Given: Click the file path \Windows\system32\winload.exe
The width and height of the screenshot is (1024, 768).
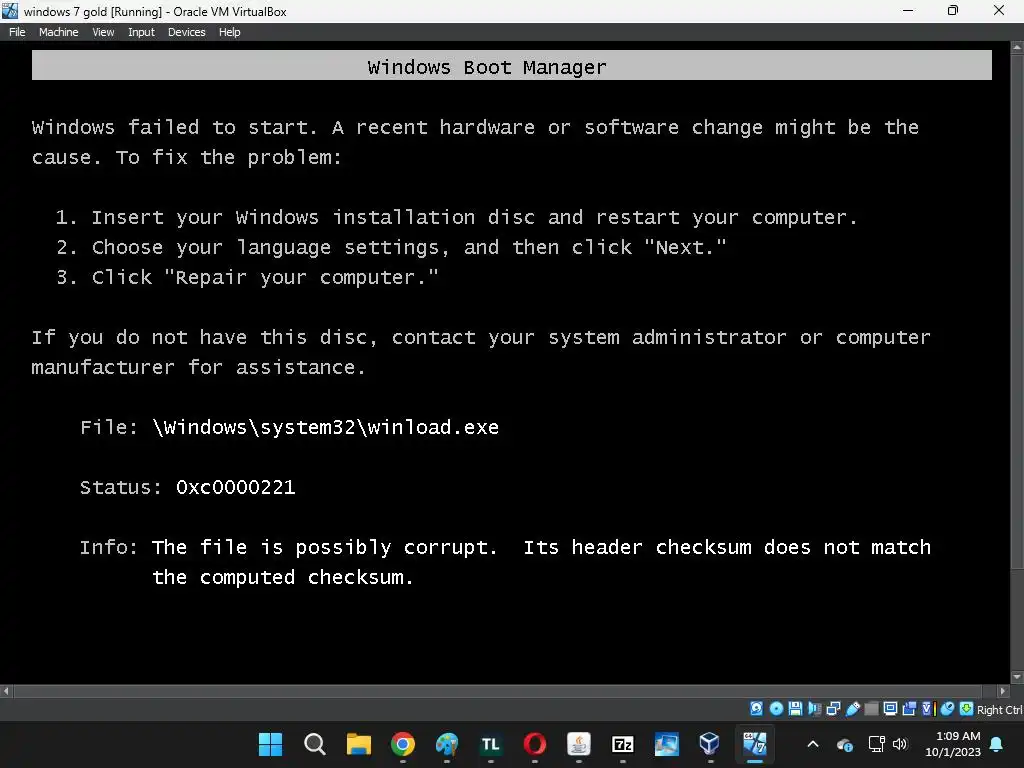Looking at the screenshot, I should click(325, 427).
